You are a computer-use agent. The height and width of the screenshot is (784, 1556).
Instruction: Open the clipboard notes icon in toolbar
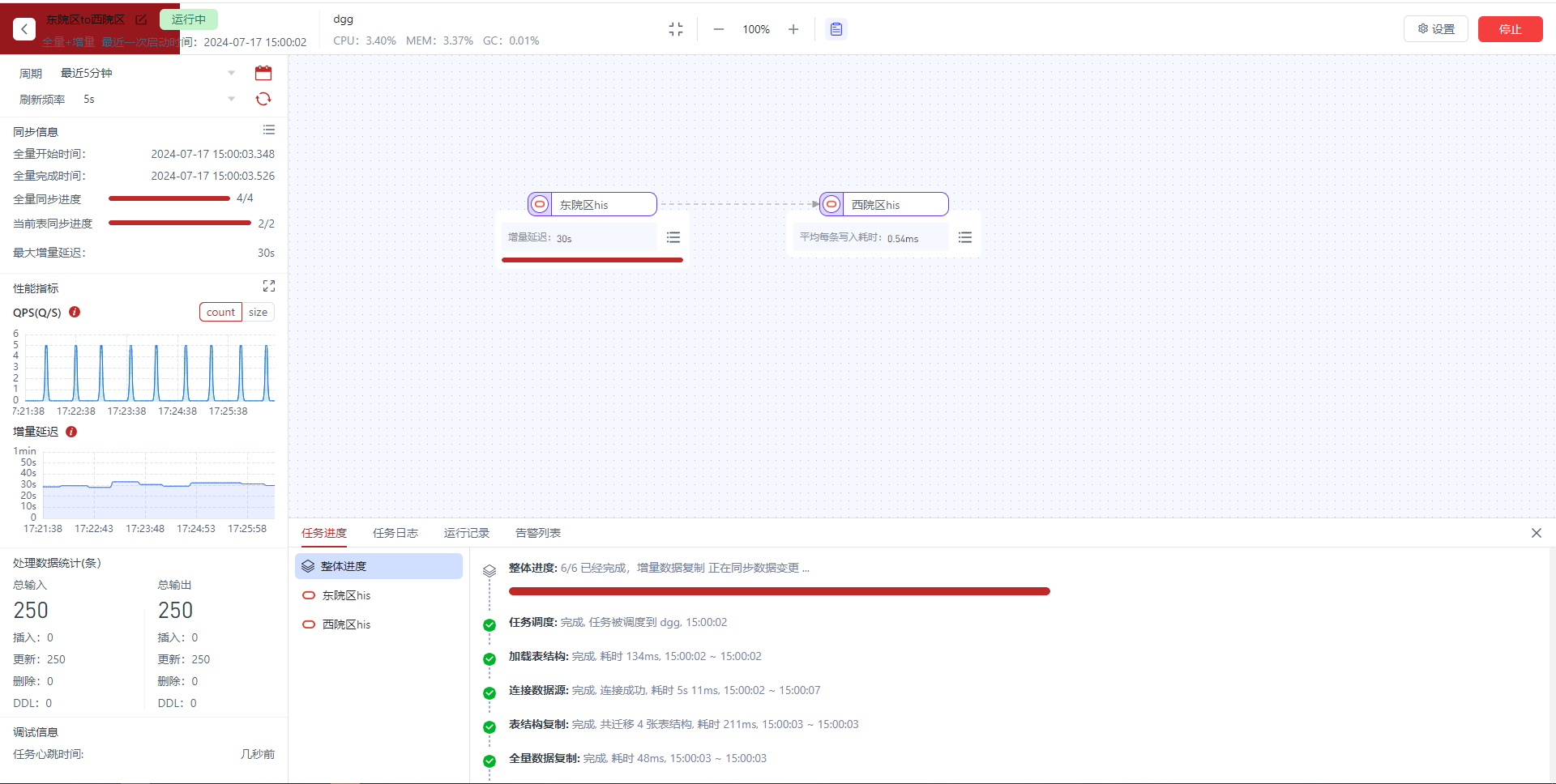point(836,29)
